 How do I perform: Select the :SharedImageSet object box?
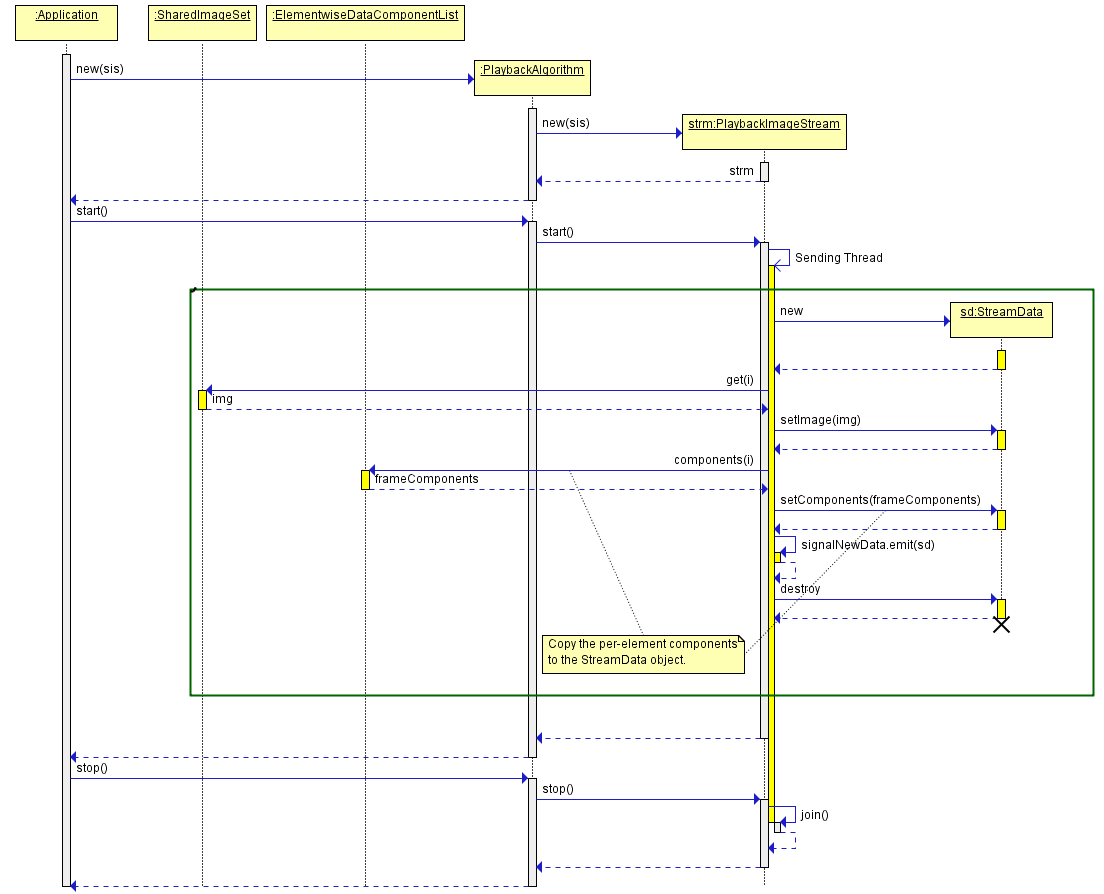(x=202, y=23)
